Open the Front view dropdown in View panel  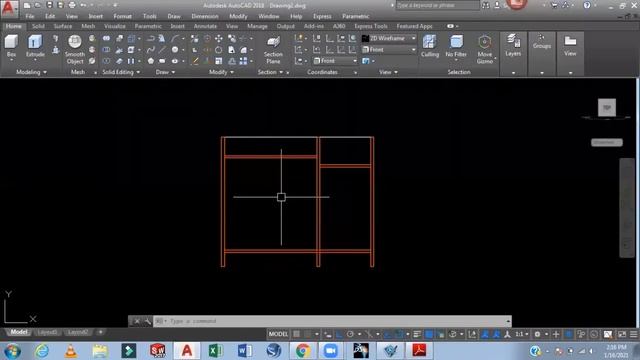click(389, 50)
